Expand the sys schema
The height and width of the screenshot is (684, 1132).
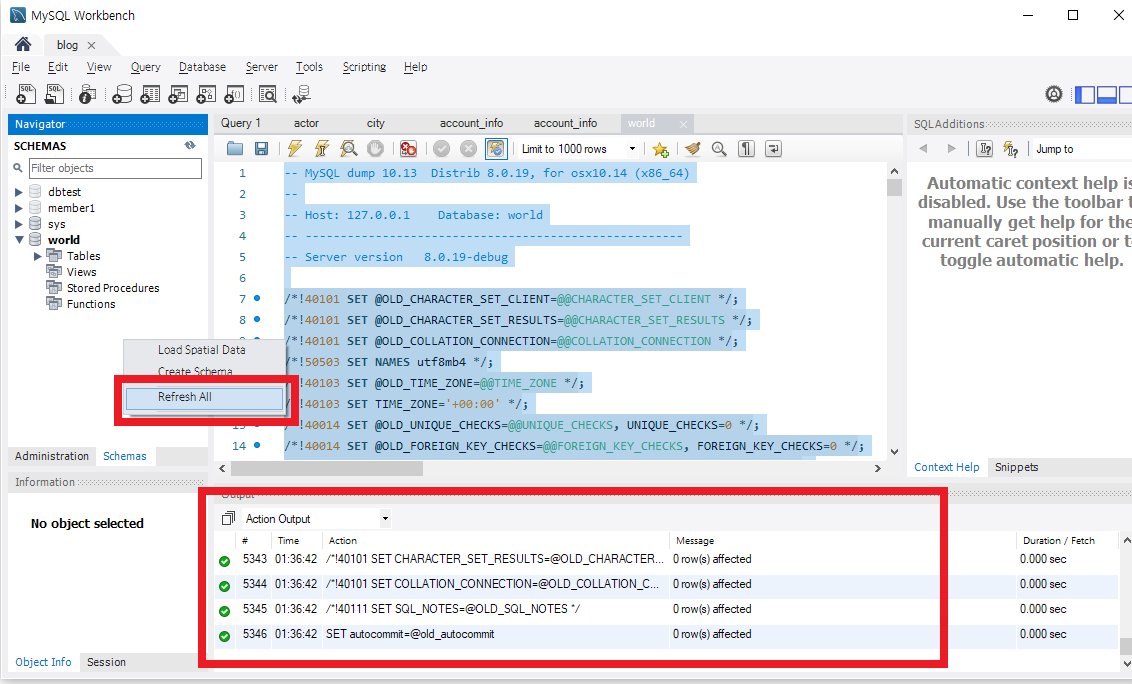tap(19, 224)
